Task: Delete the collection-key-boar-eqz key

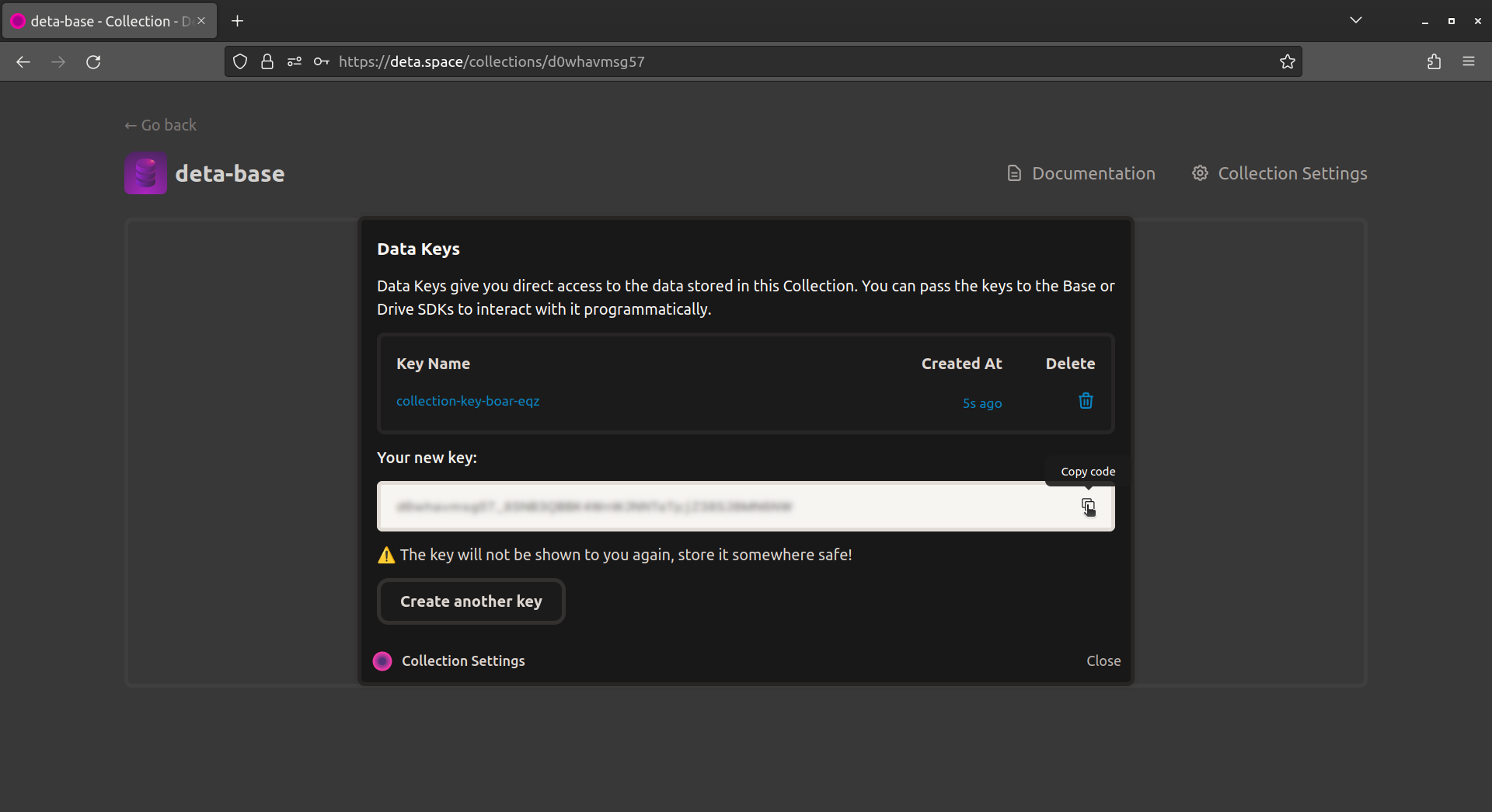Action: [1086, 401]
